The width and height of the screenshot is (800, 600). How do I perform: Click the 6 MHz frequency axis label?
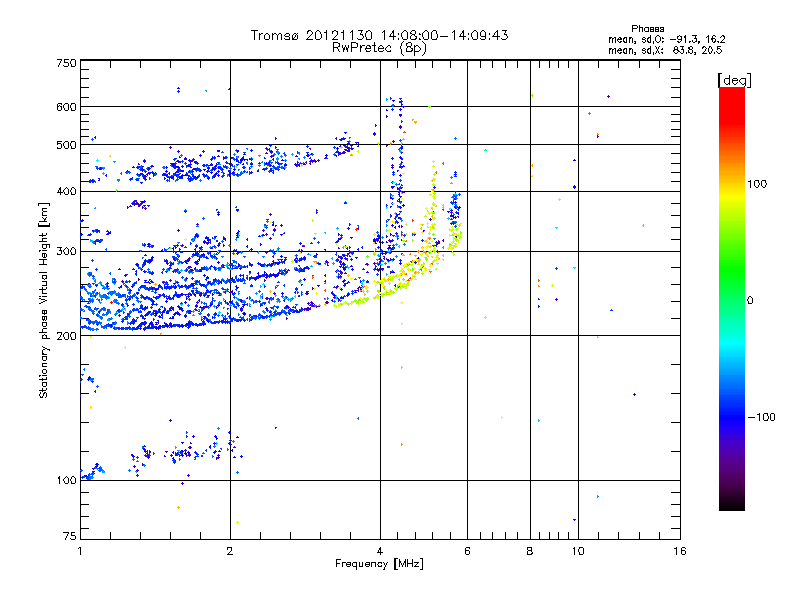[x=467, y=551]
